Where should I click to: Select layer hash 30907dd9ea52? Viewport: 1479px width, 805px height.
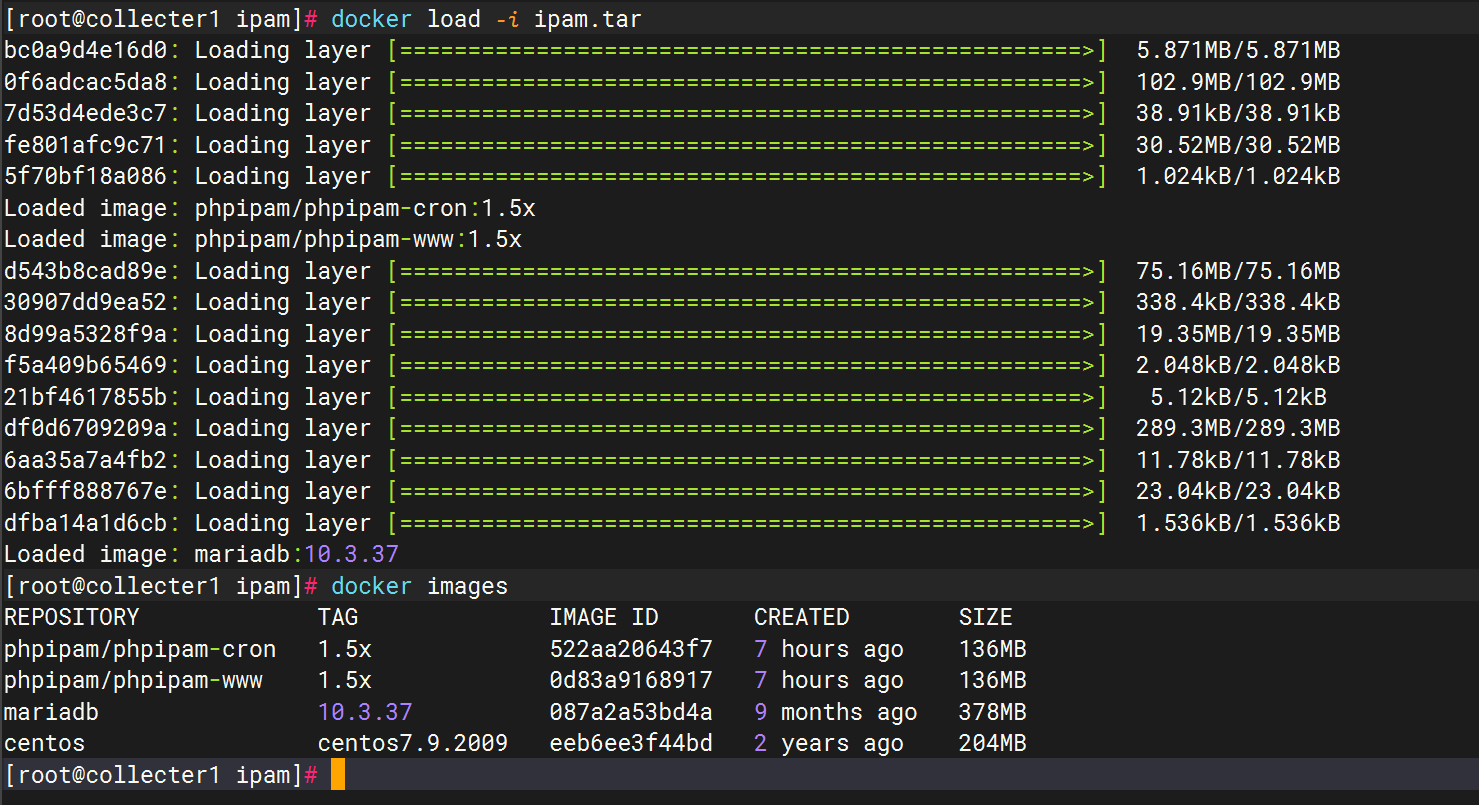[x=86, y=302]
